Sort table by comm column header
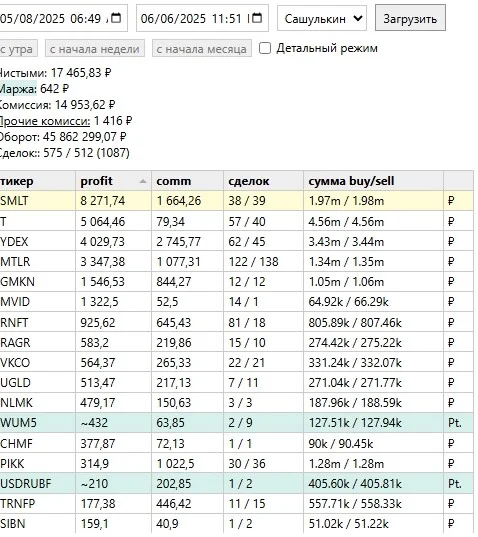The width and height of the screenshot is (478, 537). click(188, 181)
